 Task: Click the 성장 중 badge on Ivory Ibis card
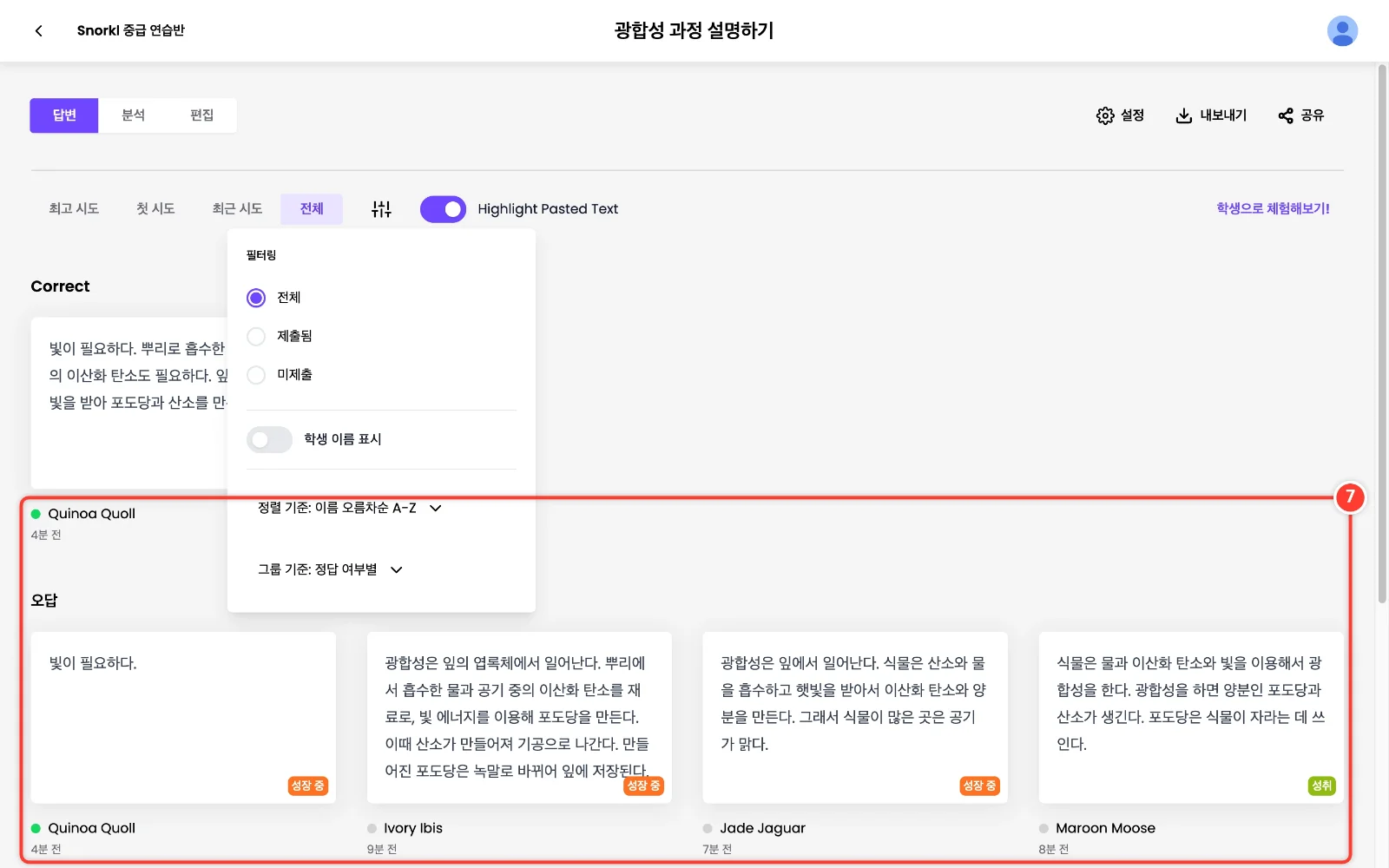point(643,786)
